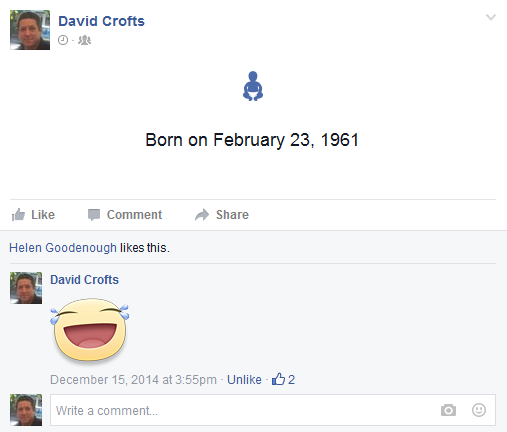Viewport: 507px width, 432px height.
Task: Click the thumbs-up Like icon
Action: coord(18,215)
